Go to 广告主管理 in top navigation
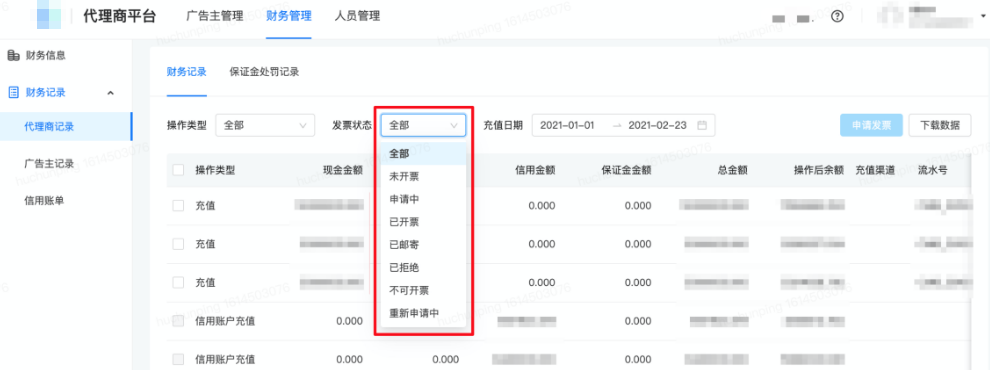Screen dimensions: 990x370 [215, 16]
